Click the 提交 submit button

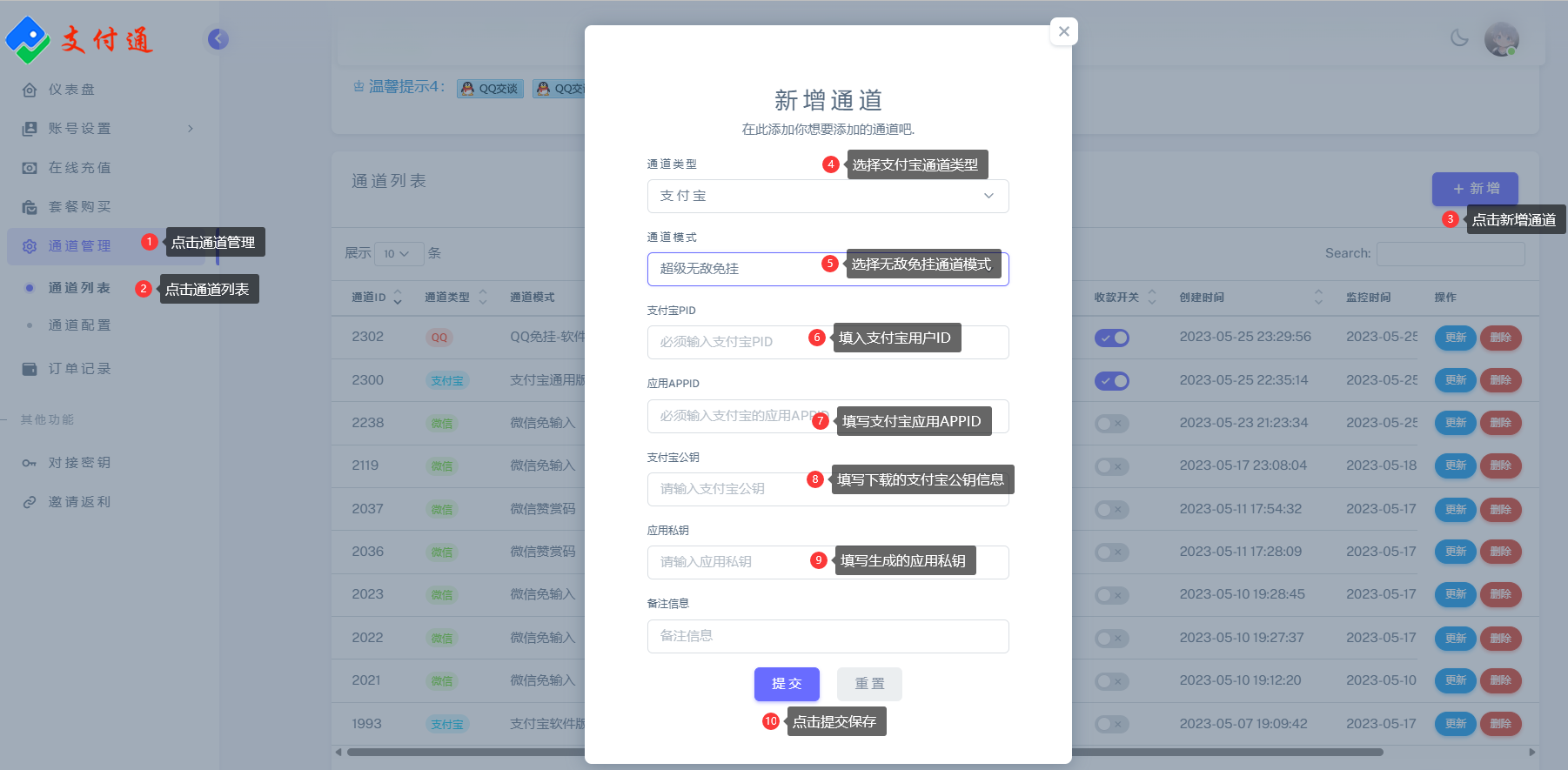pyautogui.click(x=787, y=684)
